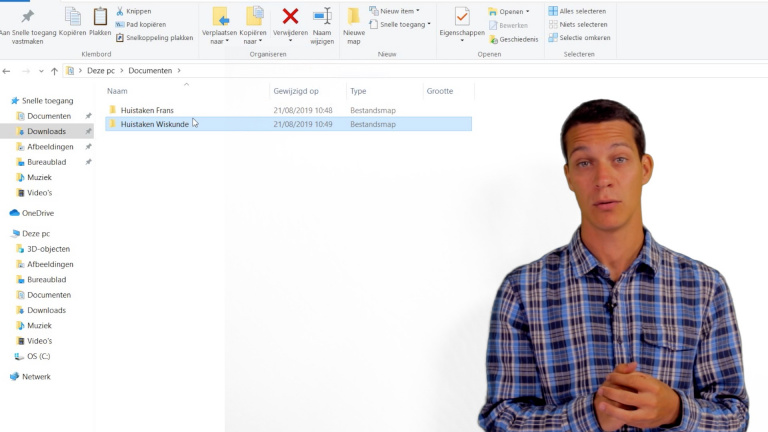This screenshot has width=768, height=432.
Task: Sort by Gewijzigd op column header
Action: point(296,91)
